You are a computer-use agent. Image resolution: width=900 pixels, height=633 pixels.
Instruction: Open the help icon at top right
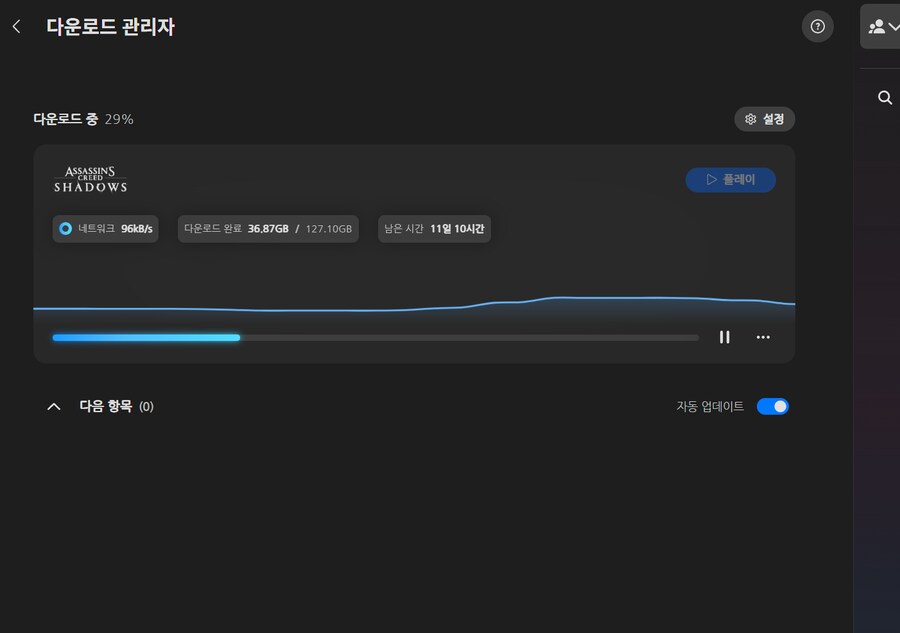coord(817,26)
